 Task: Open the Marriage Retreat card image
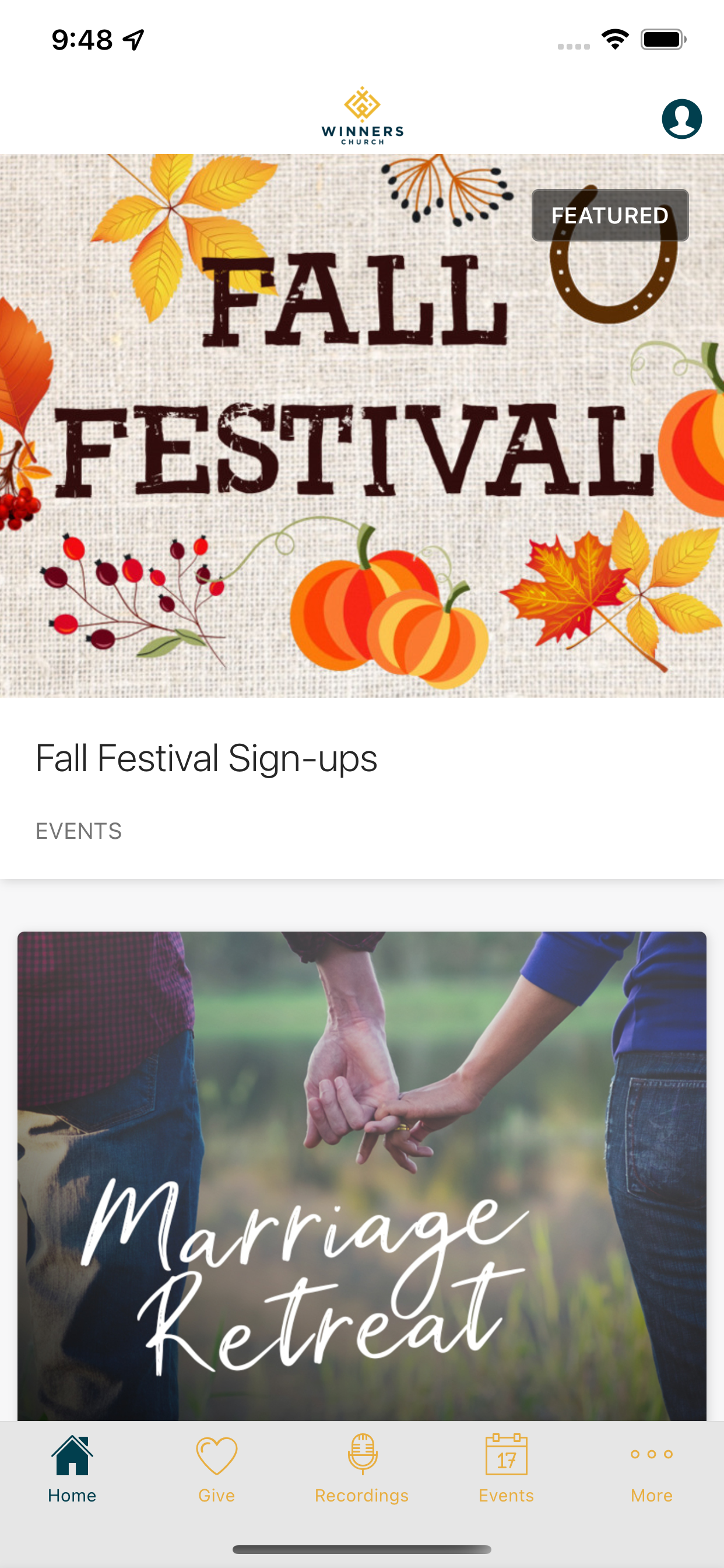point(362,1176)
